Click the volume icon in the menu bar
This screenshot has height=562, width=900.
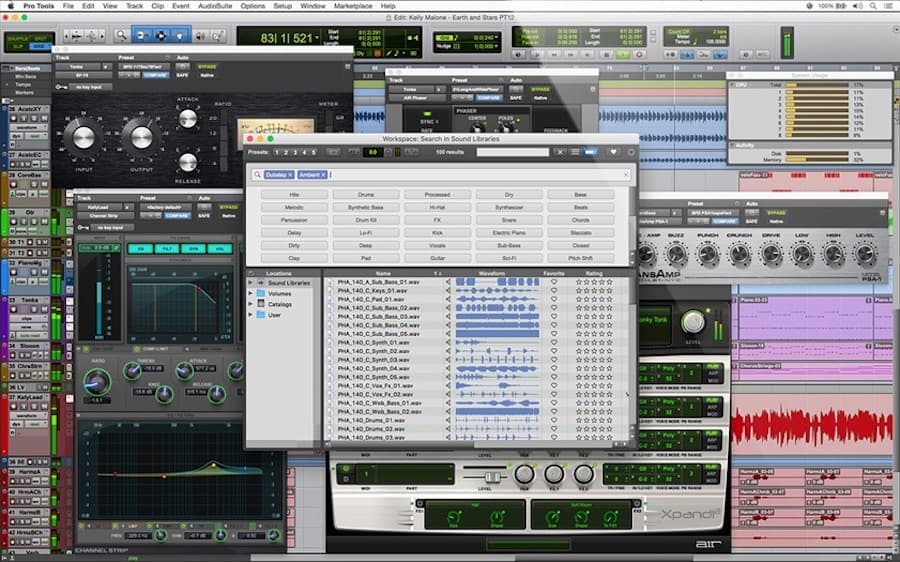[x=858, y=6]
